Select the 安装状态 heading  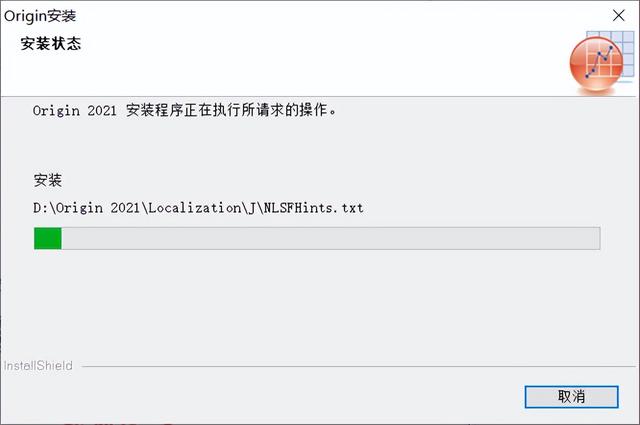click(51, 43)
